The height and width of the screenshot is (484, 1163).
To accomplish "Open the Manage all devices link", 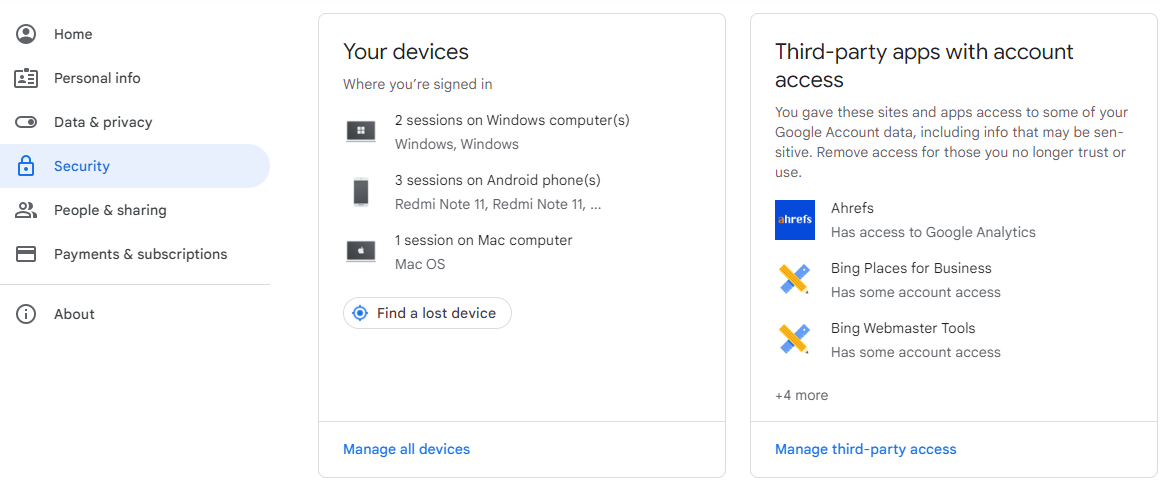I will 406,449.
